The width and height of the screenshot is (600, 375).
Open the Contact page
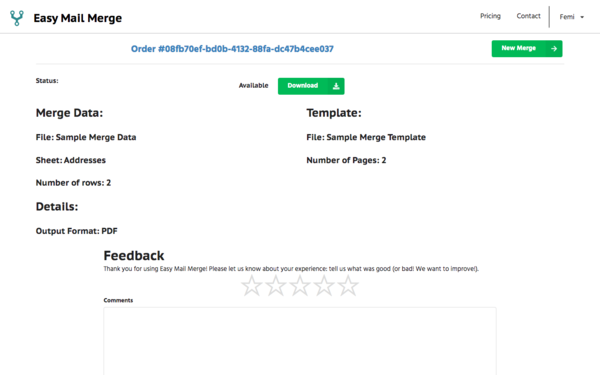(x=528, y=16)
